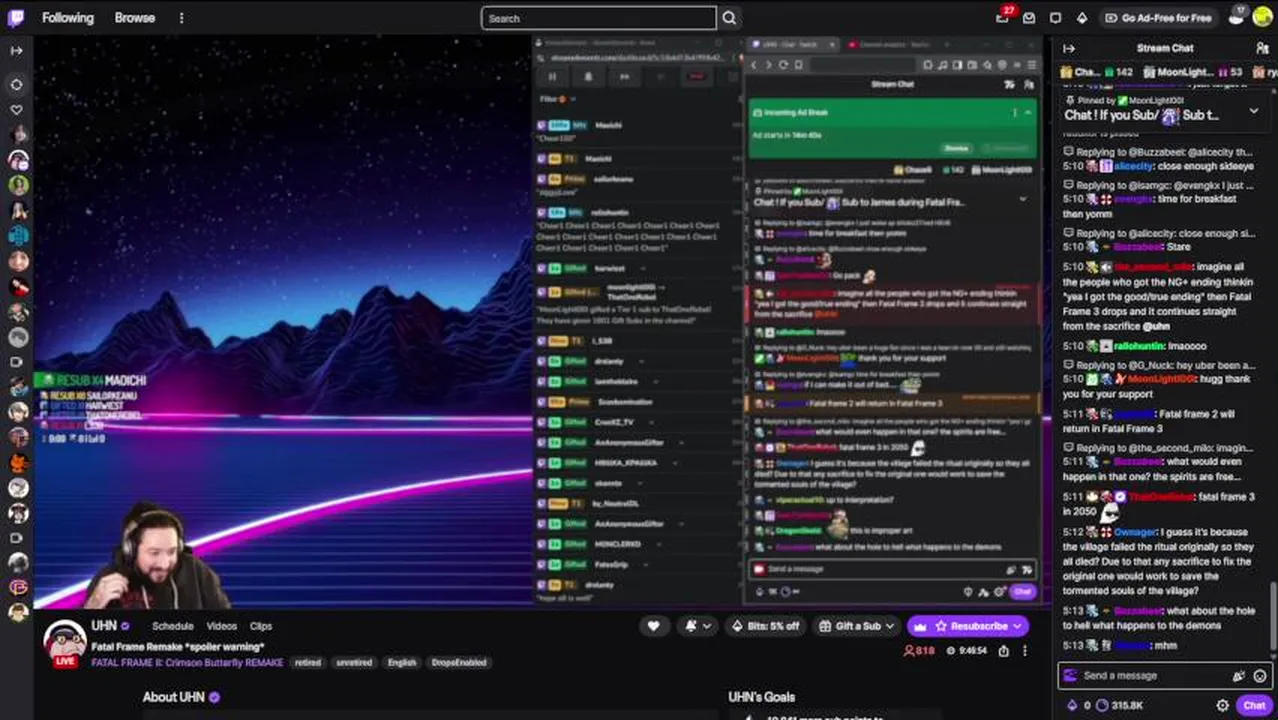Screen dimensions: 1278x720
Task: Open notifications with the 27 badge
Action: [x=1003, y=17]
